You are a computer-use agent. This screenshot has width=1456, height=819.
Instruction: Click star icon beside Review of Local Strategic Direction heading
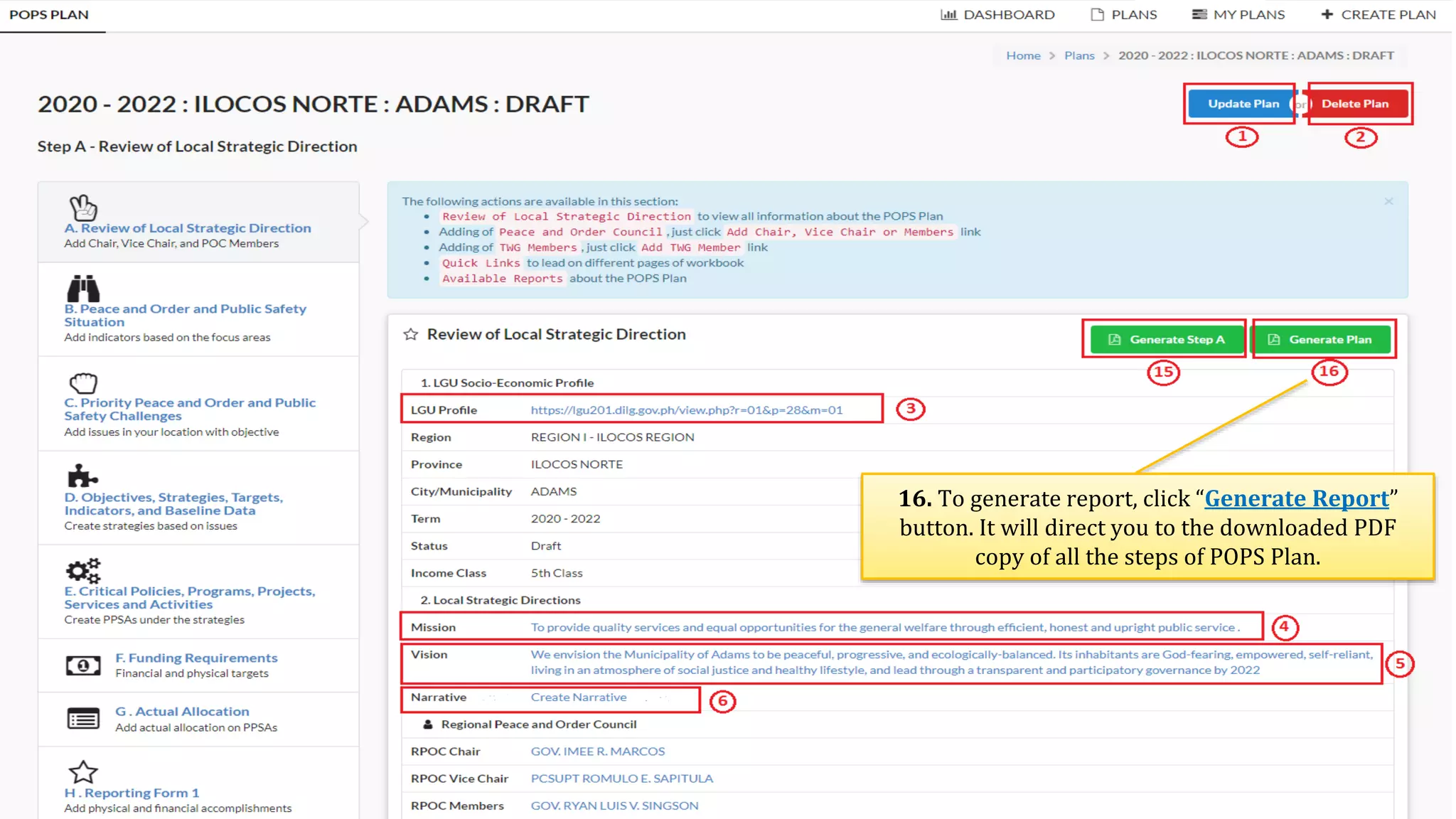(410, 334)
